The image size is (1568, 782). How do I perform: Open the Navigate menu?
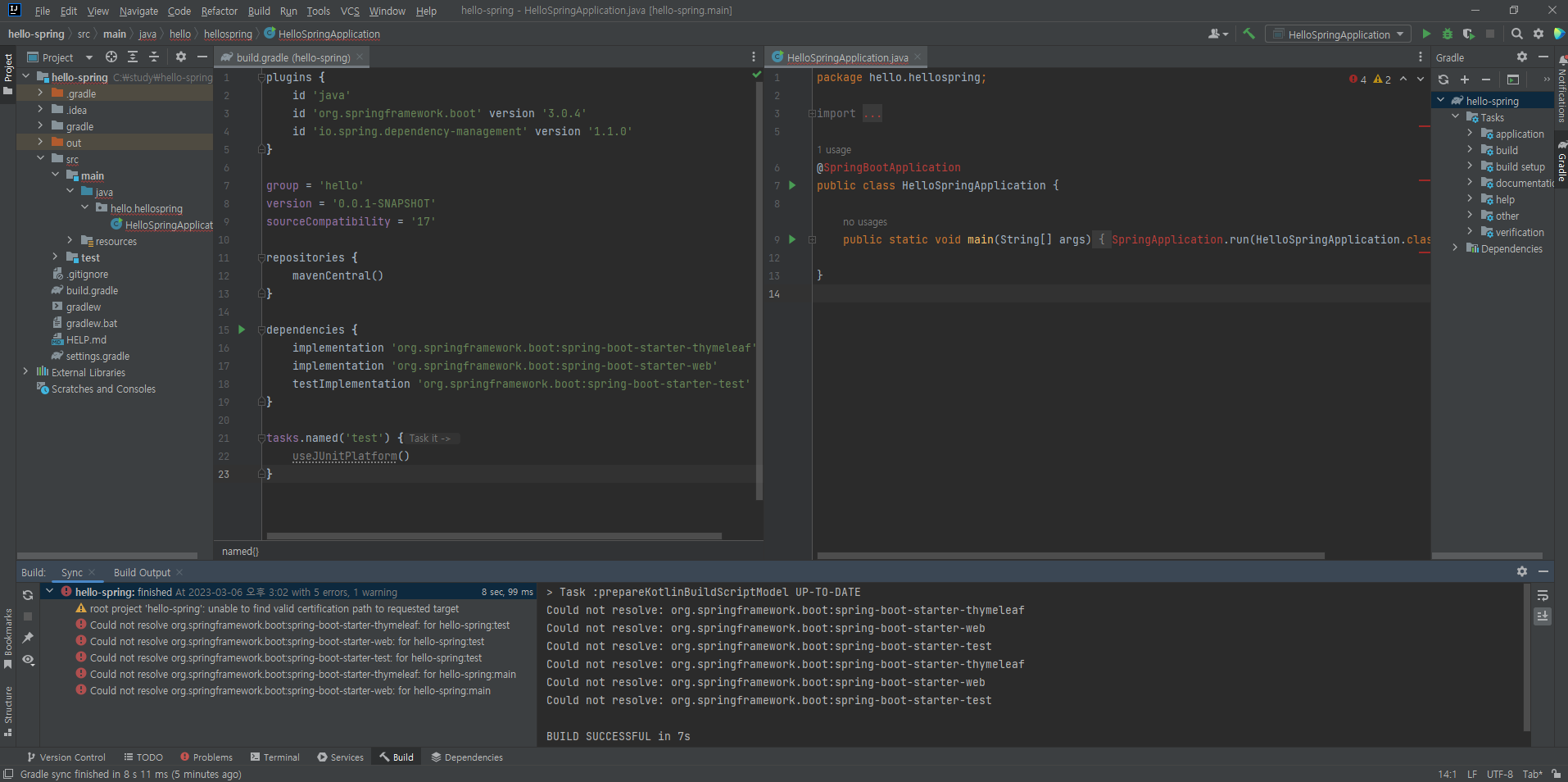tap(138, 11)
